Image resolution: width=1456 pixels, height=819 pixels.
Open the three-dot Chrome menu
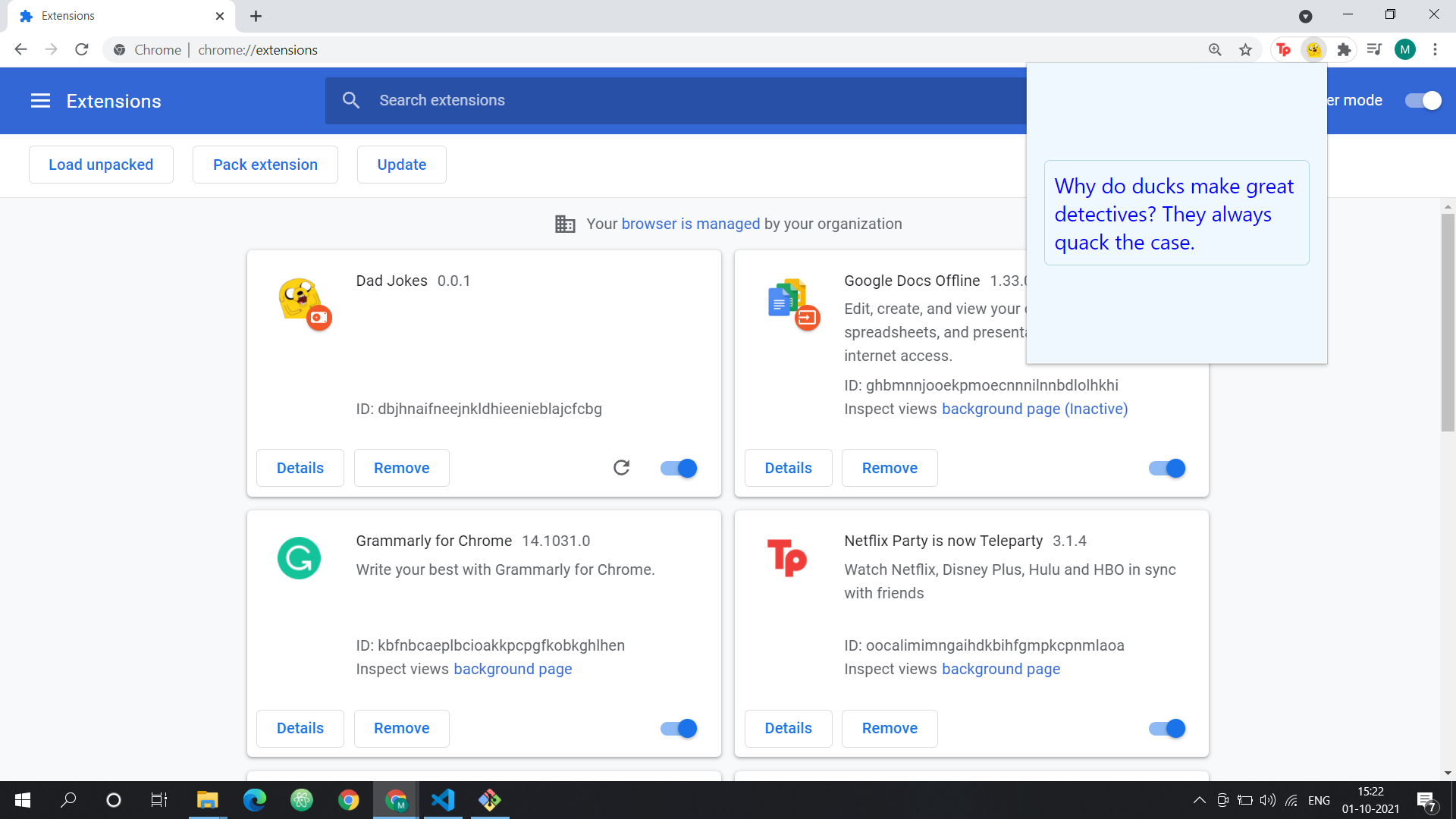click(x=1435, y=49)
